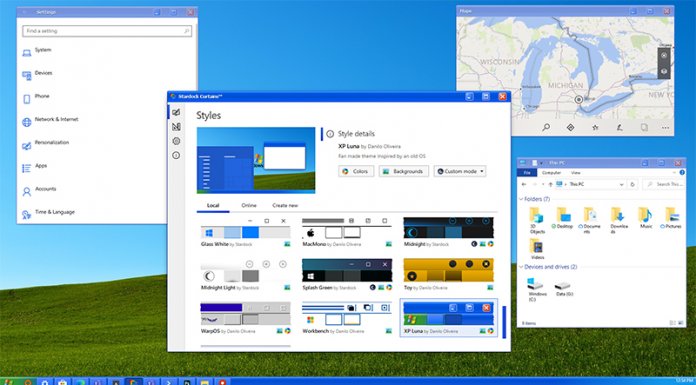Select the Music folder
This screenshot has height=385, width=696.
(x=646, y=218)
